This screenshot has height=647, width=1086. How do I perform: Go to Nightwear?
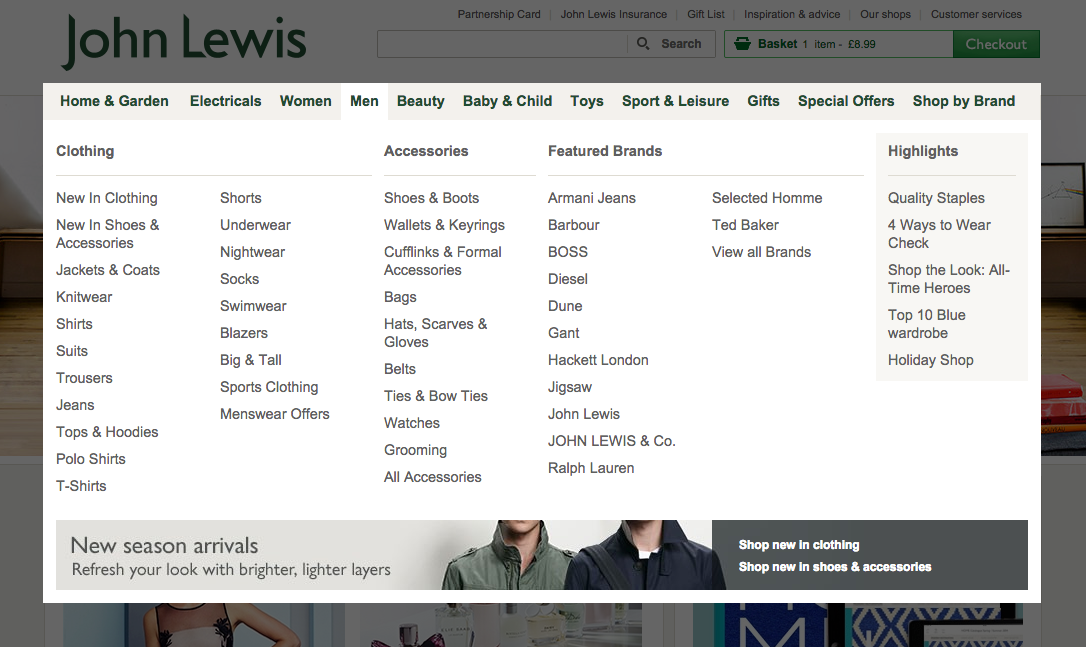click(253, 252)
